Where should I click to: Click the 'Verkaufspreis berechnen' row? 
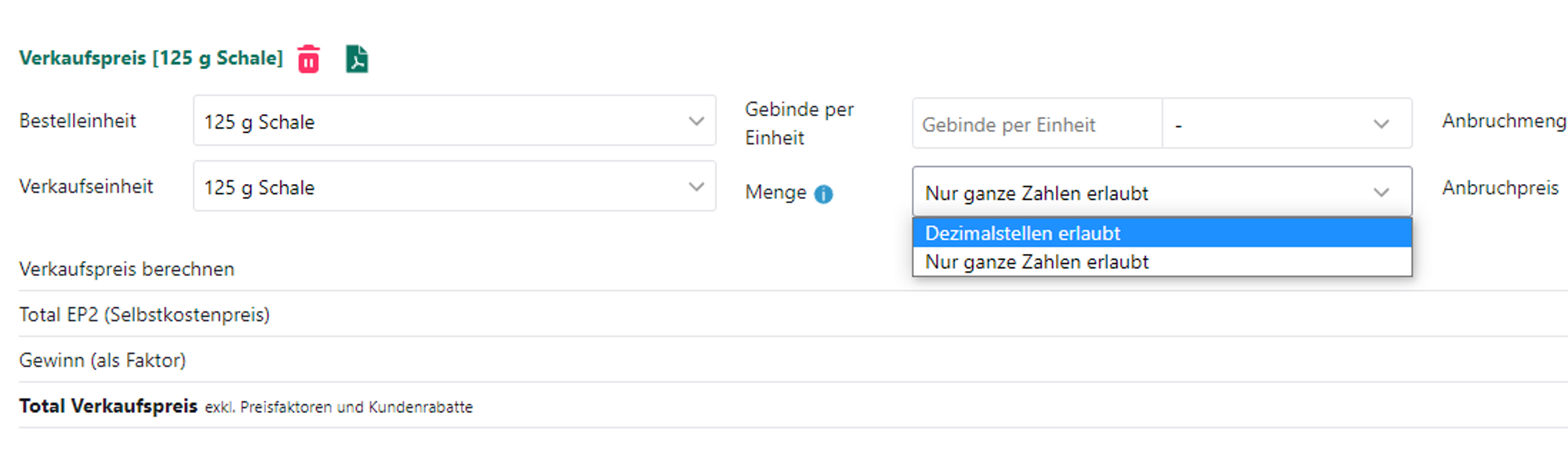pos(126,269)
